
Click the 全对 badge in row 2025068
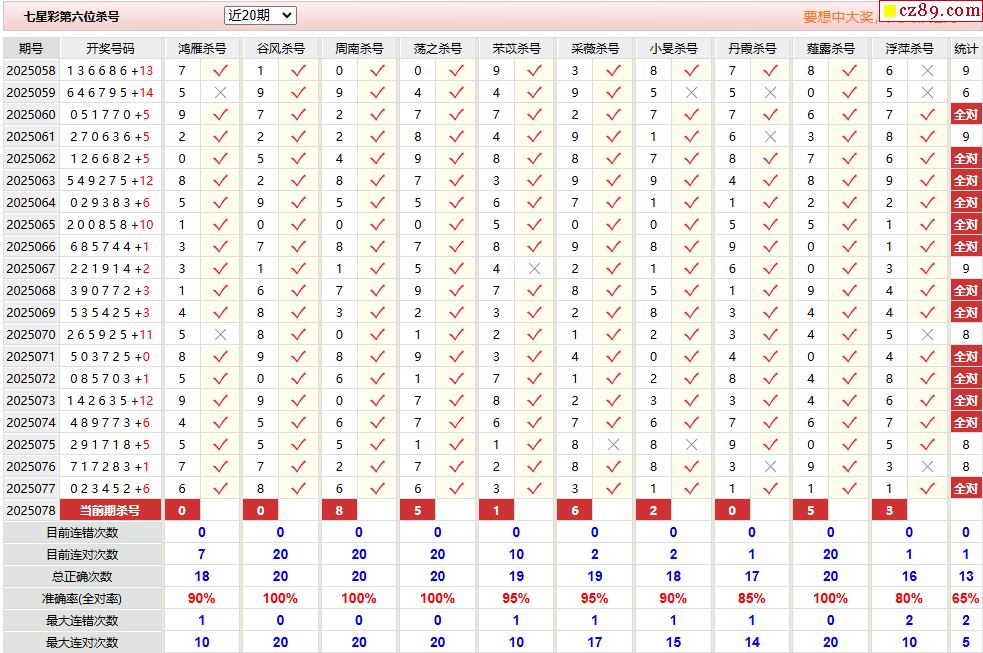(965, 291)
